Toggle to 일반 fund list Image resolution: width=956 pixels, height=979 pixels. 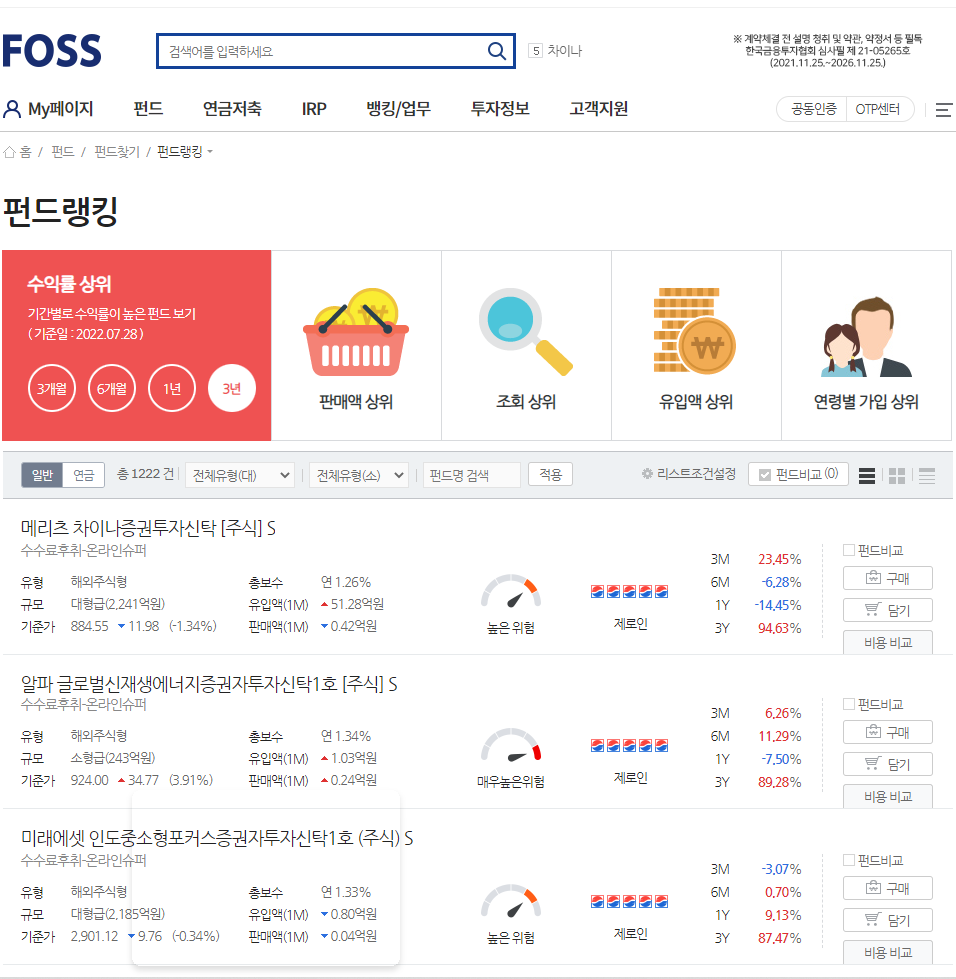tap(42, 475)
